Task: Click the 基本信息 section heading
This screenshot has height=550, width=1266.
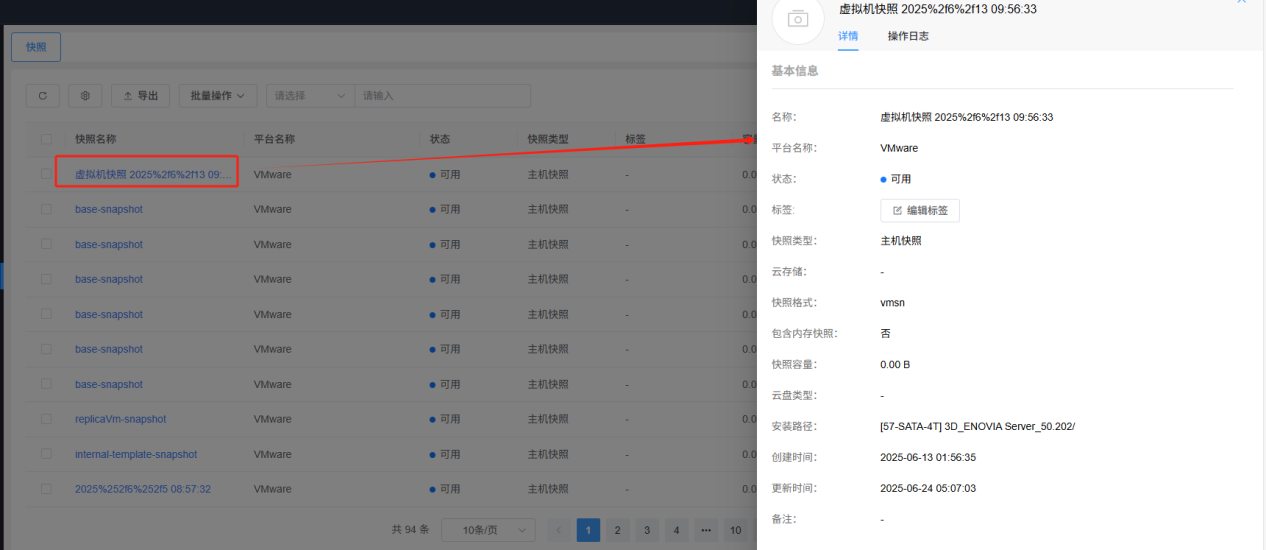Action: click(795, 71)
